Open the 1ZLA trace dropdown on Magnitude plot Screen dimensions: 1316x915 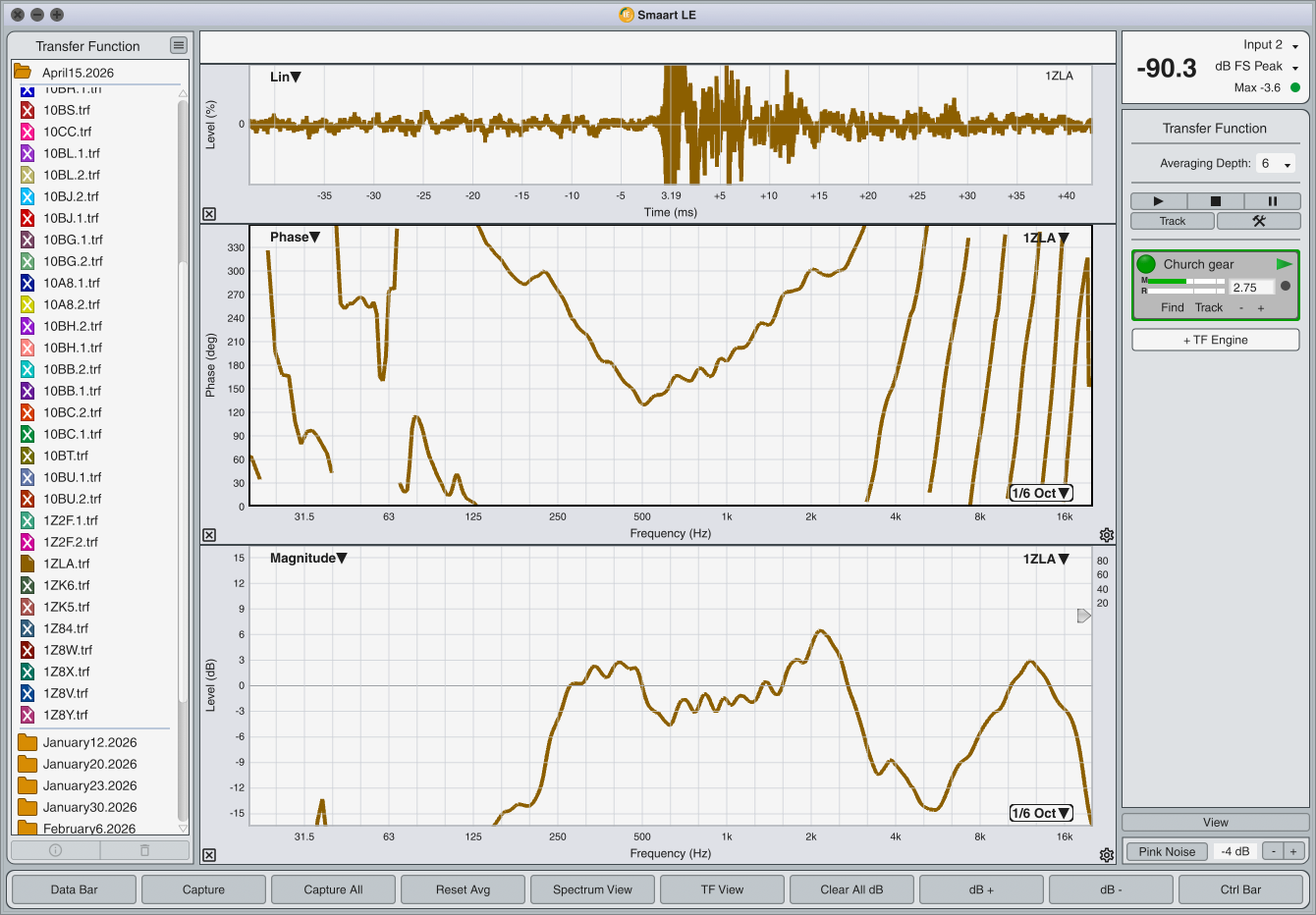[x=1046, y=559]
